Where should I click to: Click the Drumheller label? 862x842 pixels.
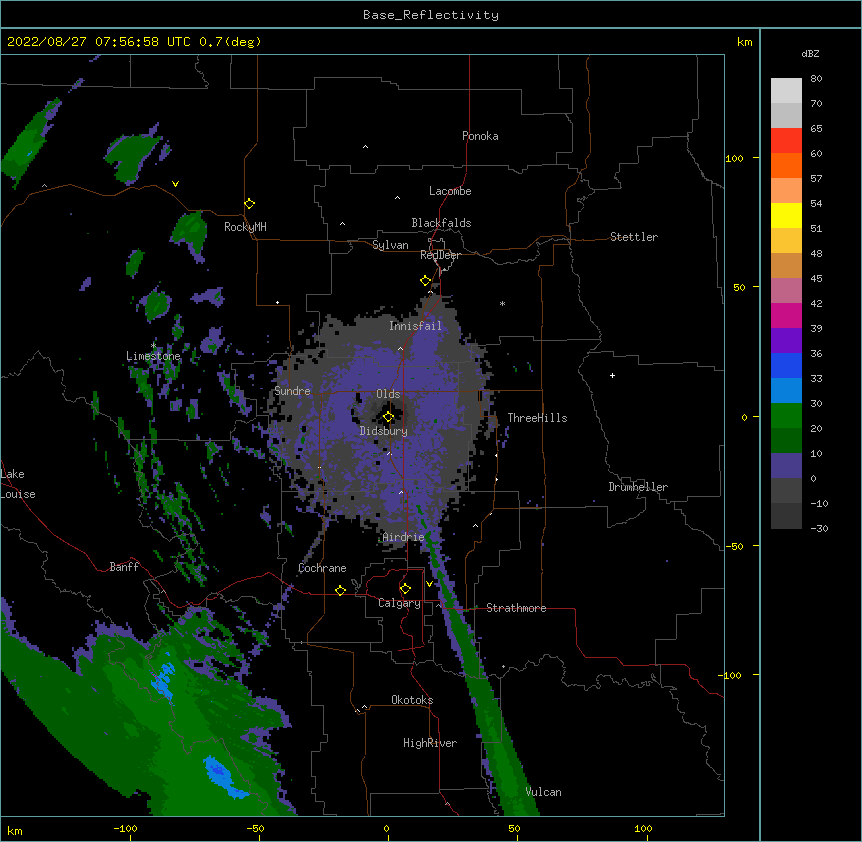(638, 487)
